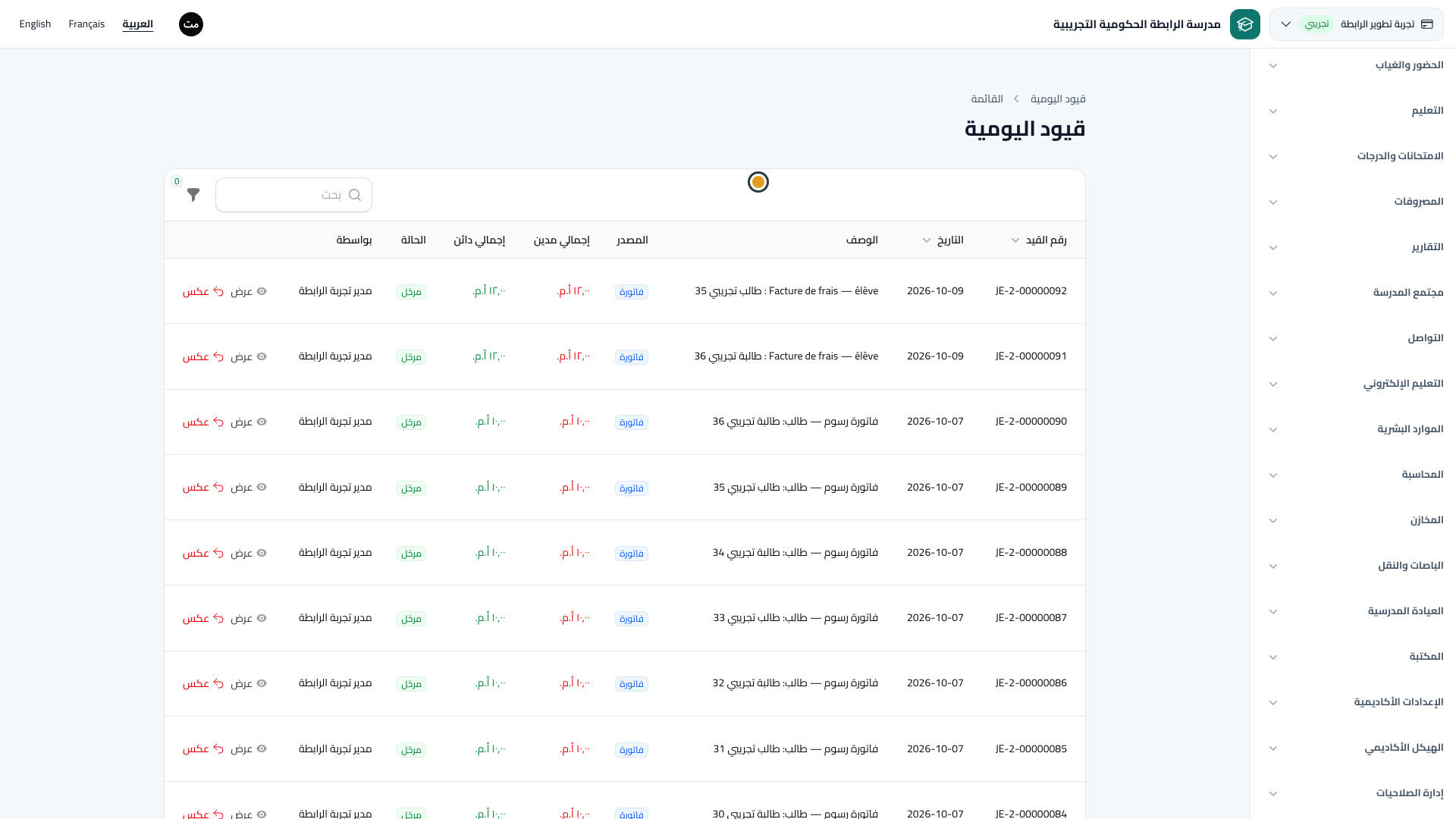Click reverse arrow icon for JE-2-00000087
Screen dimensions: 1456x819
click(218, 619)
